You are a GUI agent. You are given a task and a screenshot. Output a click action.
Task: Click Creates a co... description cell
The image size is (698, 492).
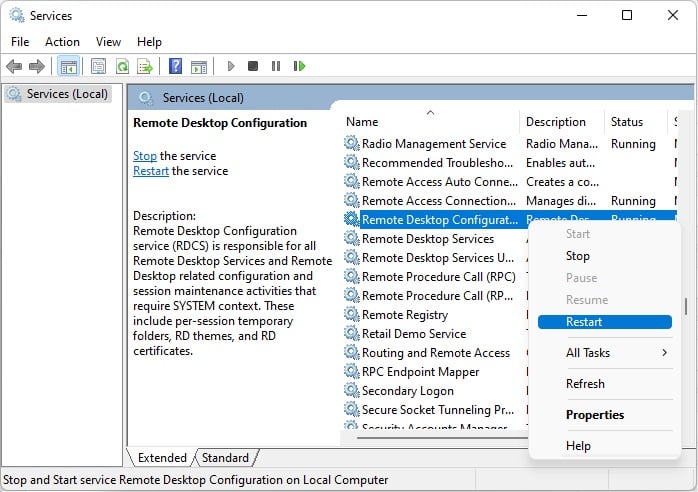pyautogui.click(x=562, y=182)
